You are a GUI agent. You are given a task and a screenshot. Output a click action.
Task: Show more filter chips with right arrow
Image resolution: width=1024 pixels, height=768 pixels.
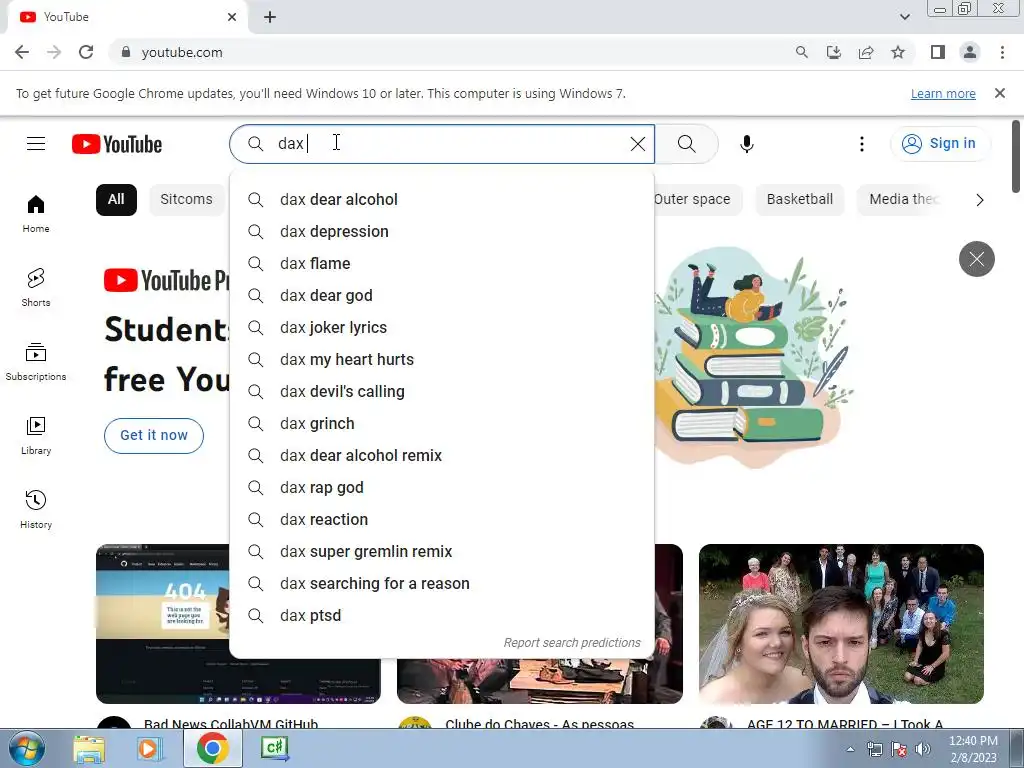979,200
